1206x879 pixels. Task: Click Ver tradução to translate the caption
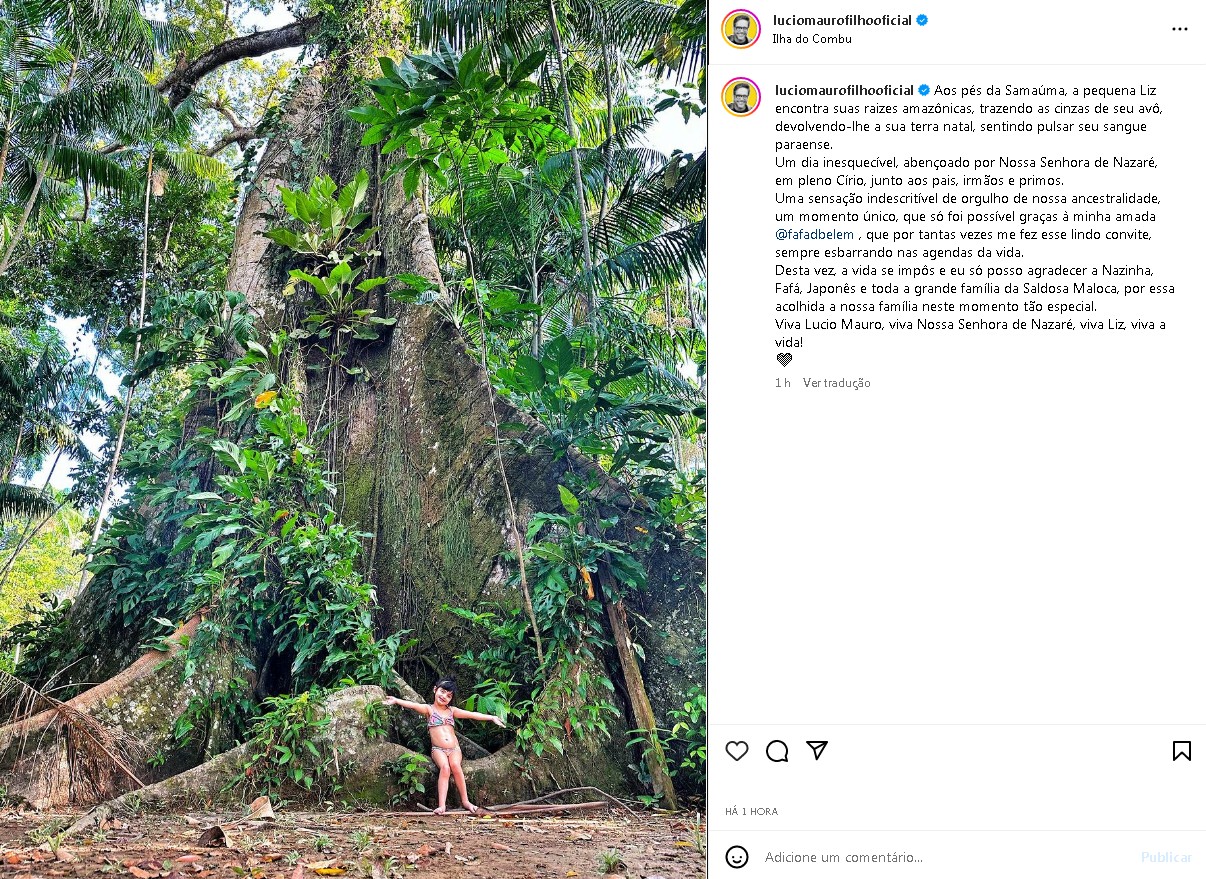click(836, 383)
